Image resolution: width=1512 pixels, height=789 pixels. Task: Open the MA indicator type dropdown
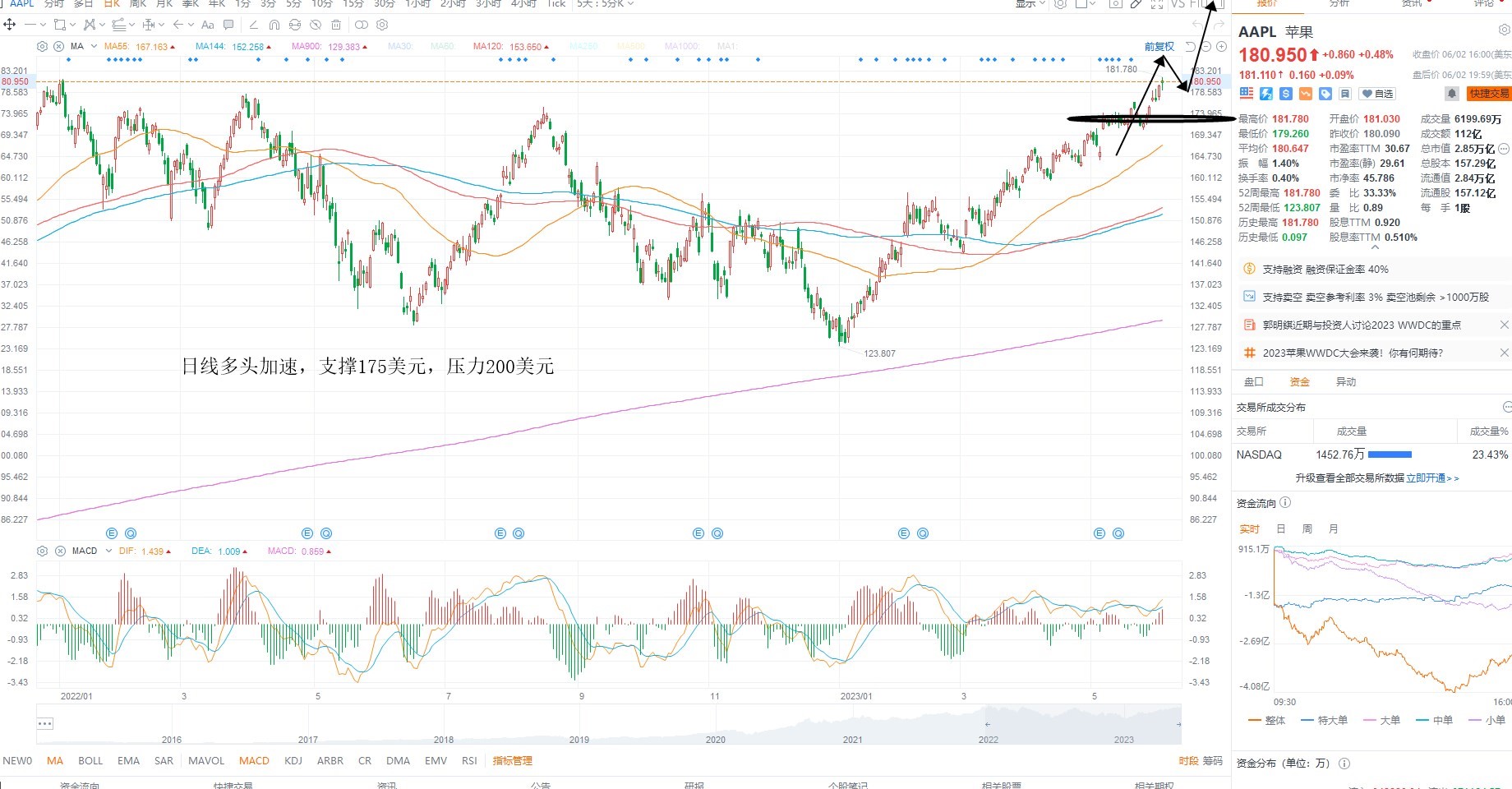[x=94, y=47]
